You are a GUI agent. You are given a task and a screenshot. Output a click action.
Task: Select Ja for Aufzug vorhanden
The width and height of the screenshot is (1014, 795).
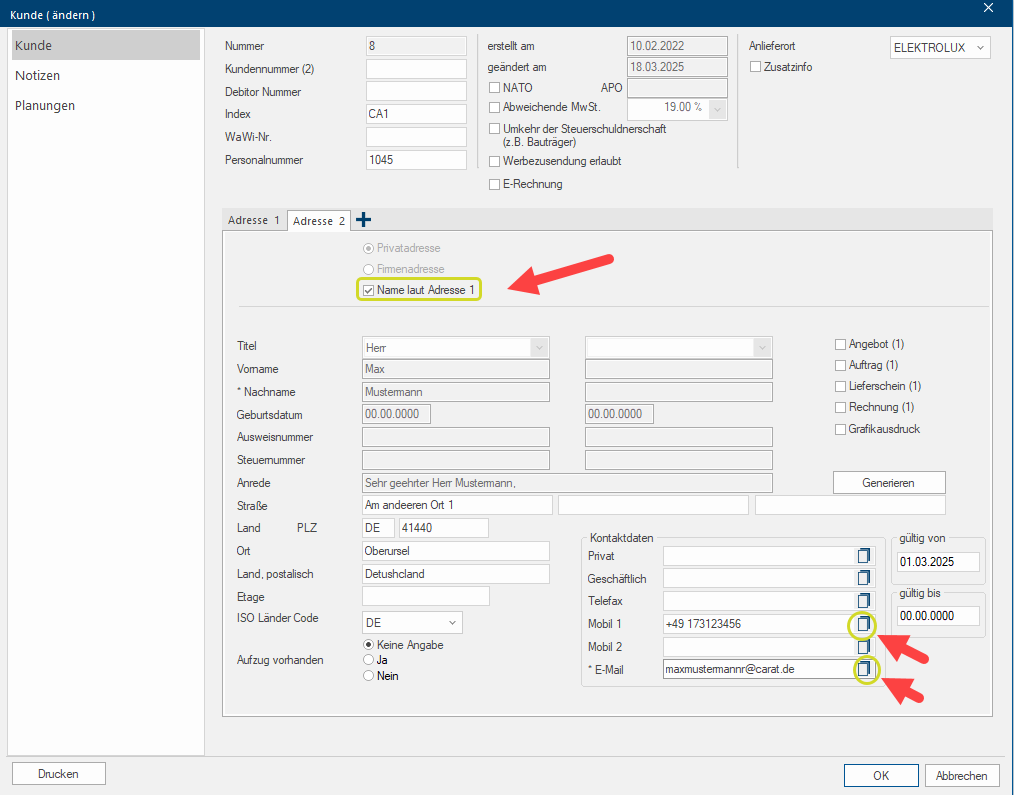(369, 660)
